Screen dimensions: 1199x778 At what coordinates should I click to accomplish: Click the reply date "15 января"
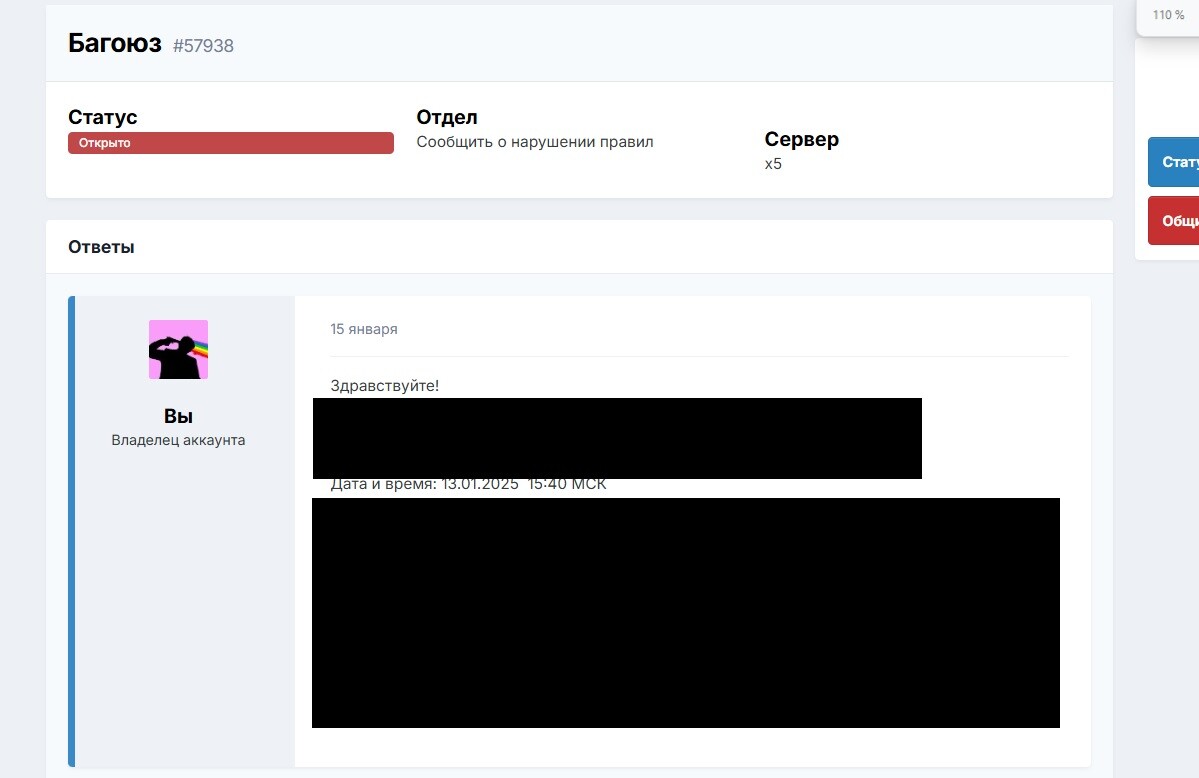(364, 329)
